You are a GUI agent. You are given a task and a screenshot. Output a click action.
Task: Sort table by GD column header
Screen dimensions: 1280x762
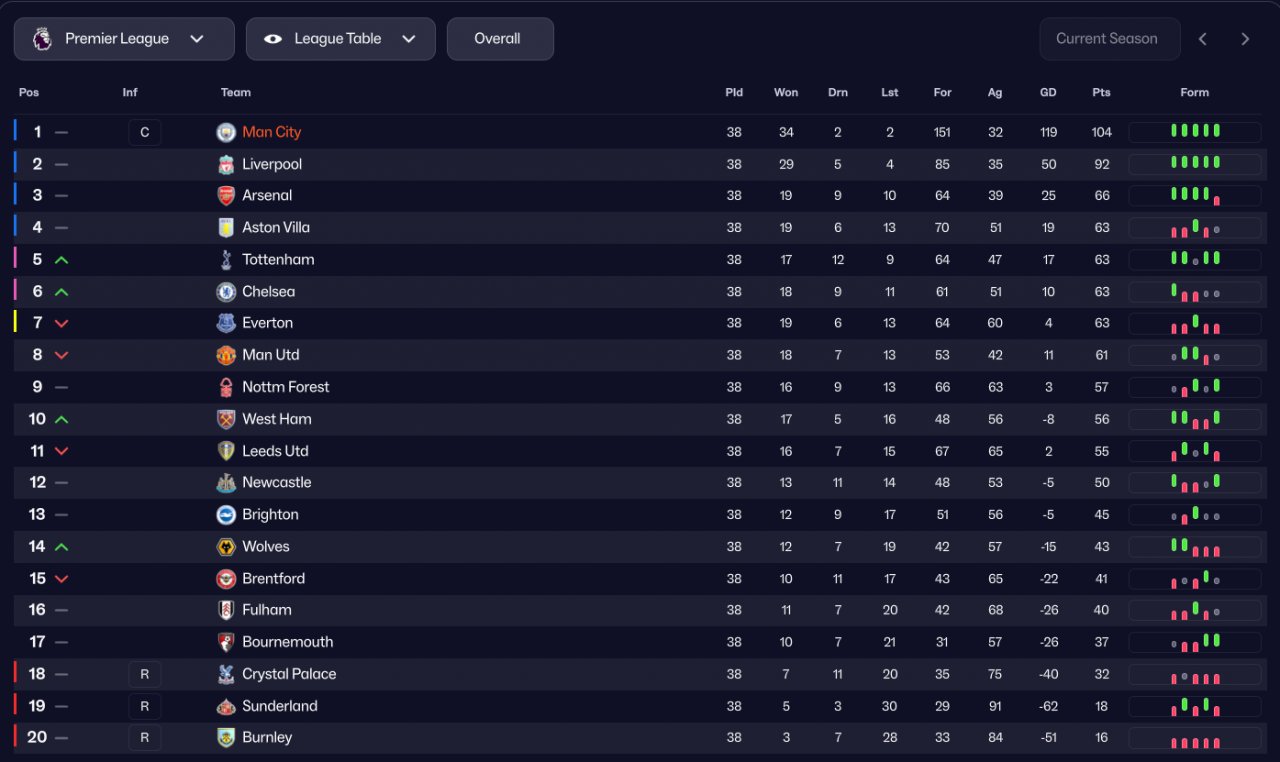pos(1048,92)
